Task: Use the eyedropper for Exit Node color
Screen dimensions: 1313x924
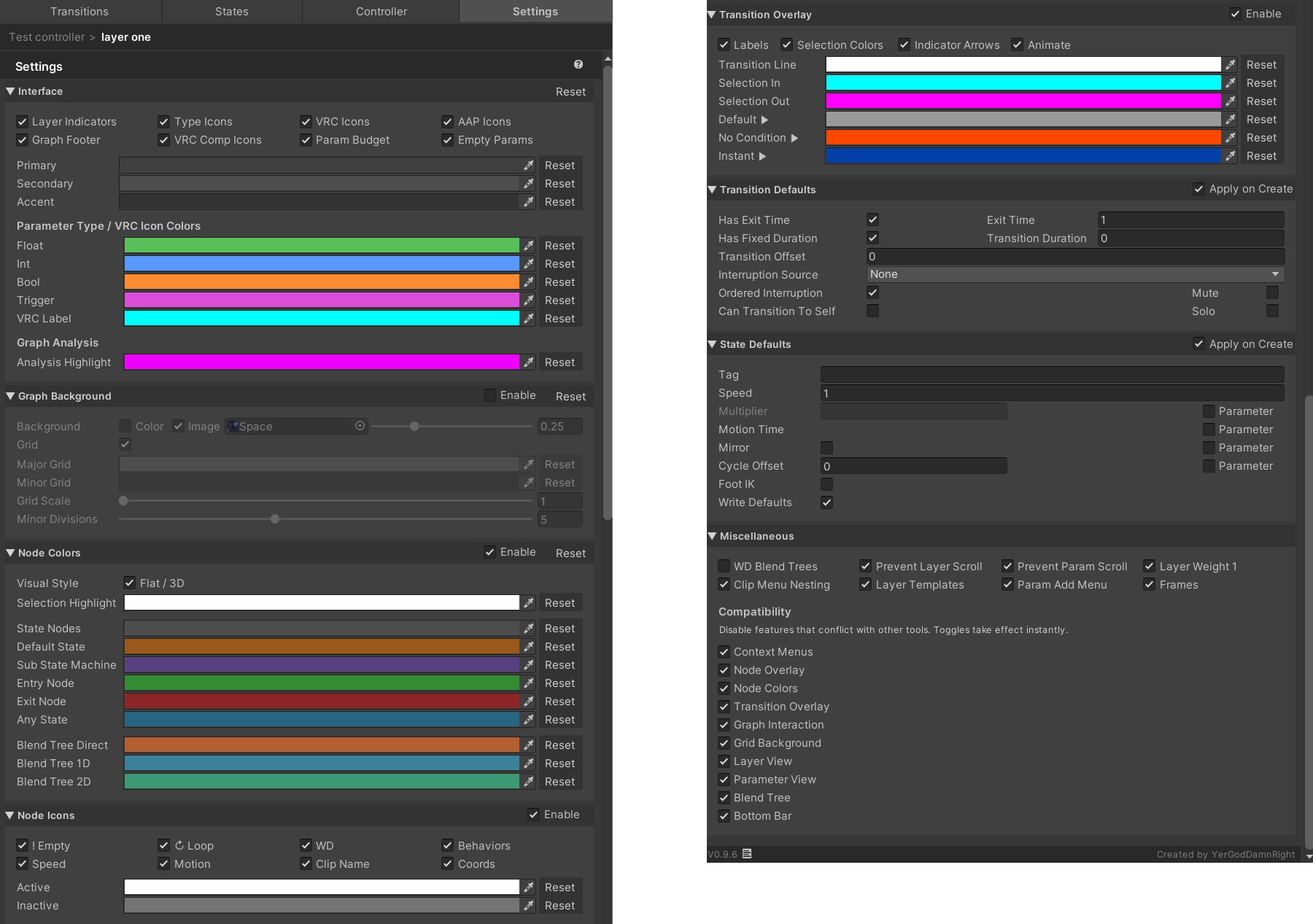Action: pos(529,702)
